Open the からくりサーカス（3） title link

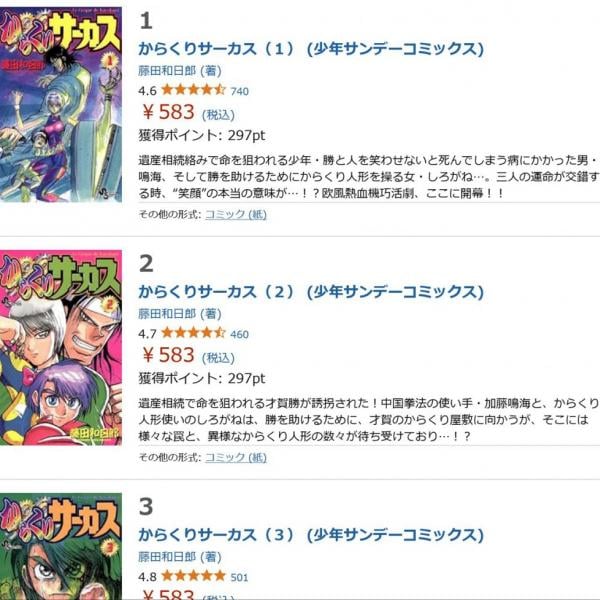click(311, 535)
